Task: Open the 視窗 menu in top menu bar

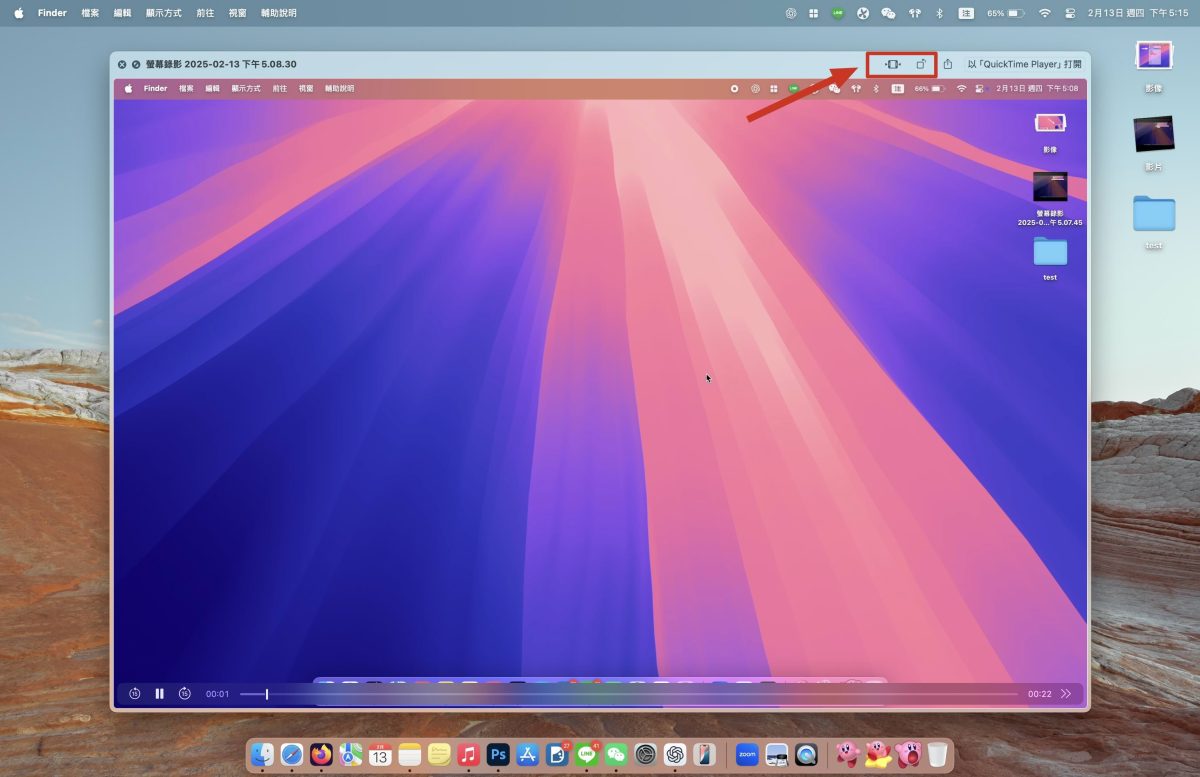Action: click(238, 13)
